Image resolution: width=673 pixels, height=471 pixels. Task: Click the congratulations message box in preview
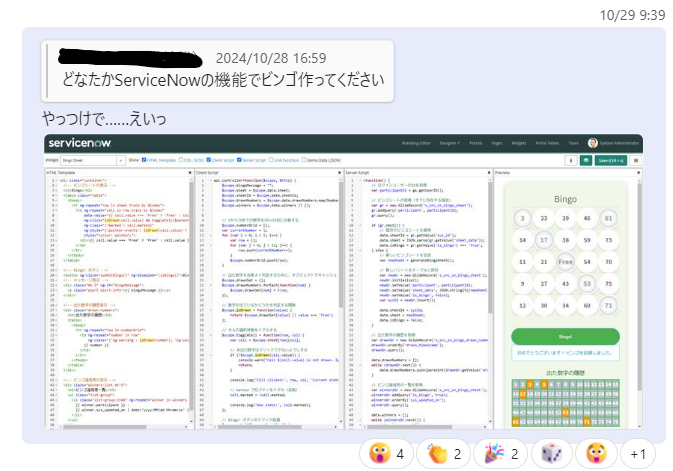pos(565,352)
